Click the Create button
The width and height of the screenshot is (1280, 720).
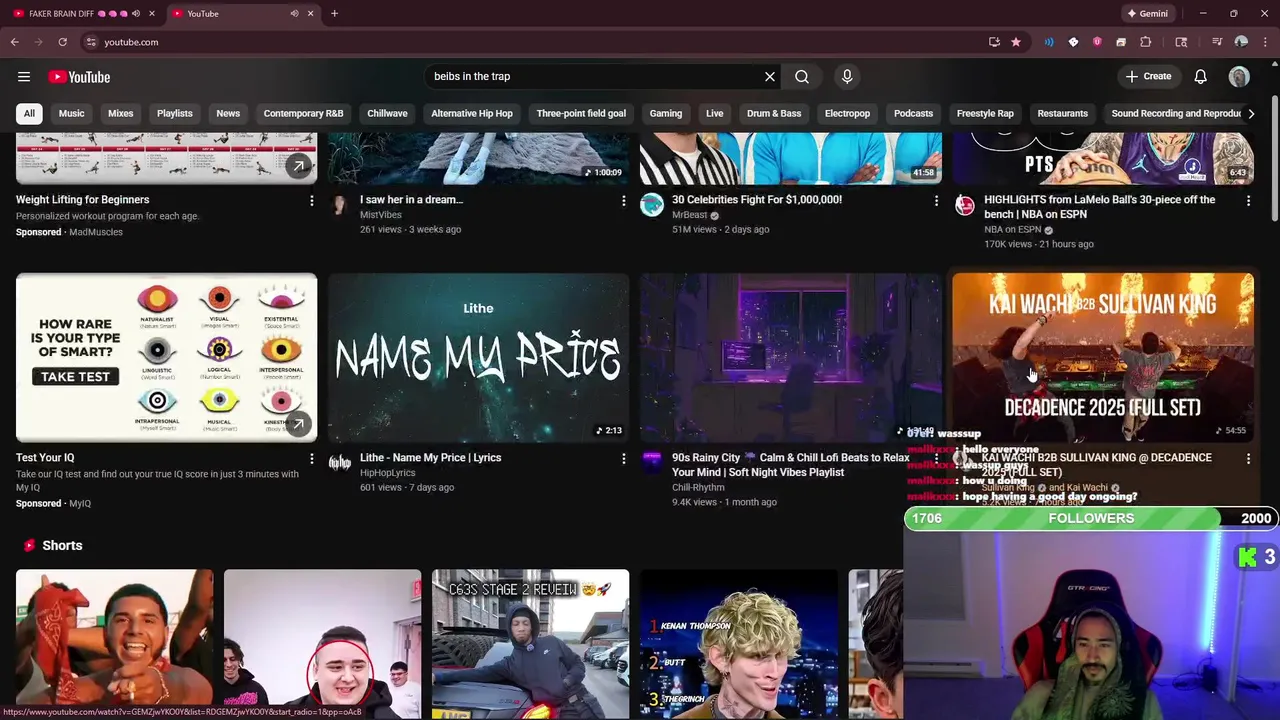coord(1149,77)
